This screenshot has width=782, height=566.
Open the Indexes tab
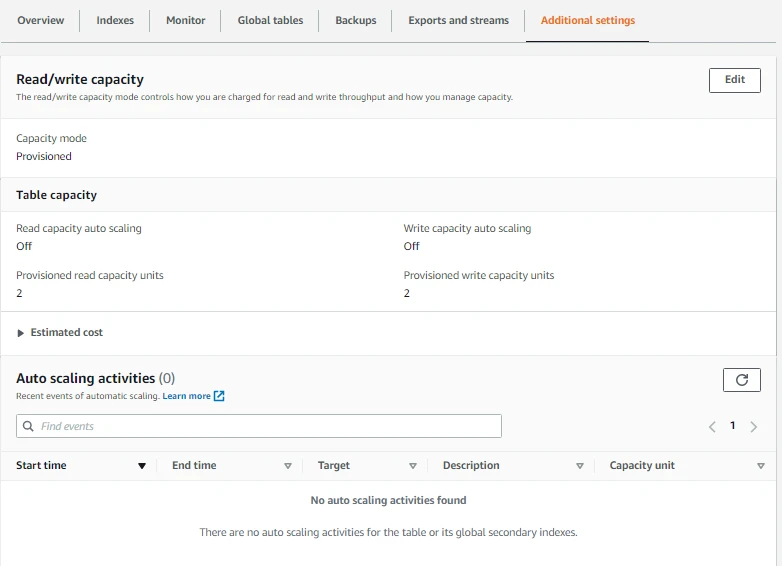pos(115,20)
